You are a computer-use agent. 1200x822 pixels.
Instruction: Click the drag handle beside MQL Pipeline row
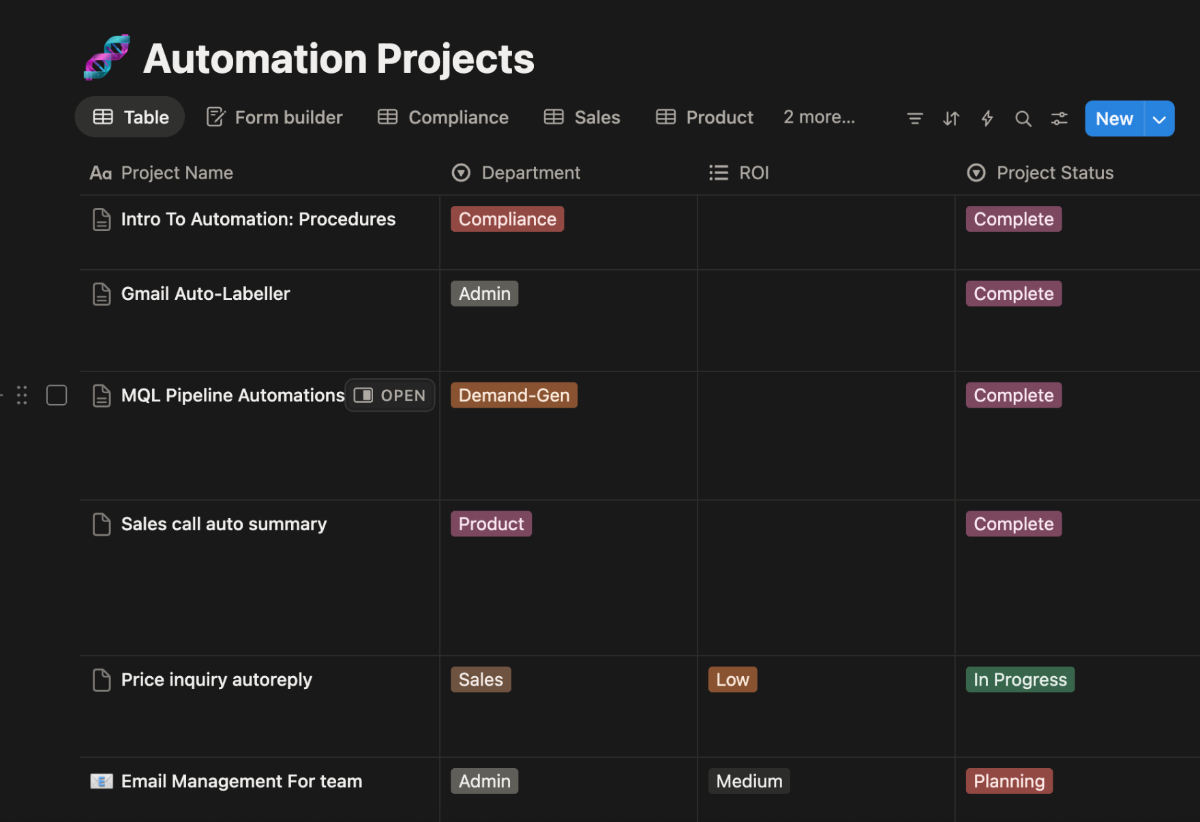pos(22,395)
